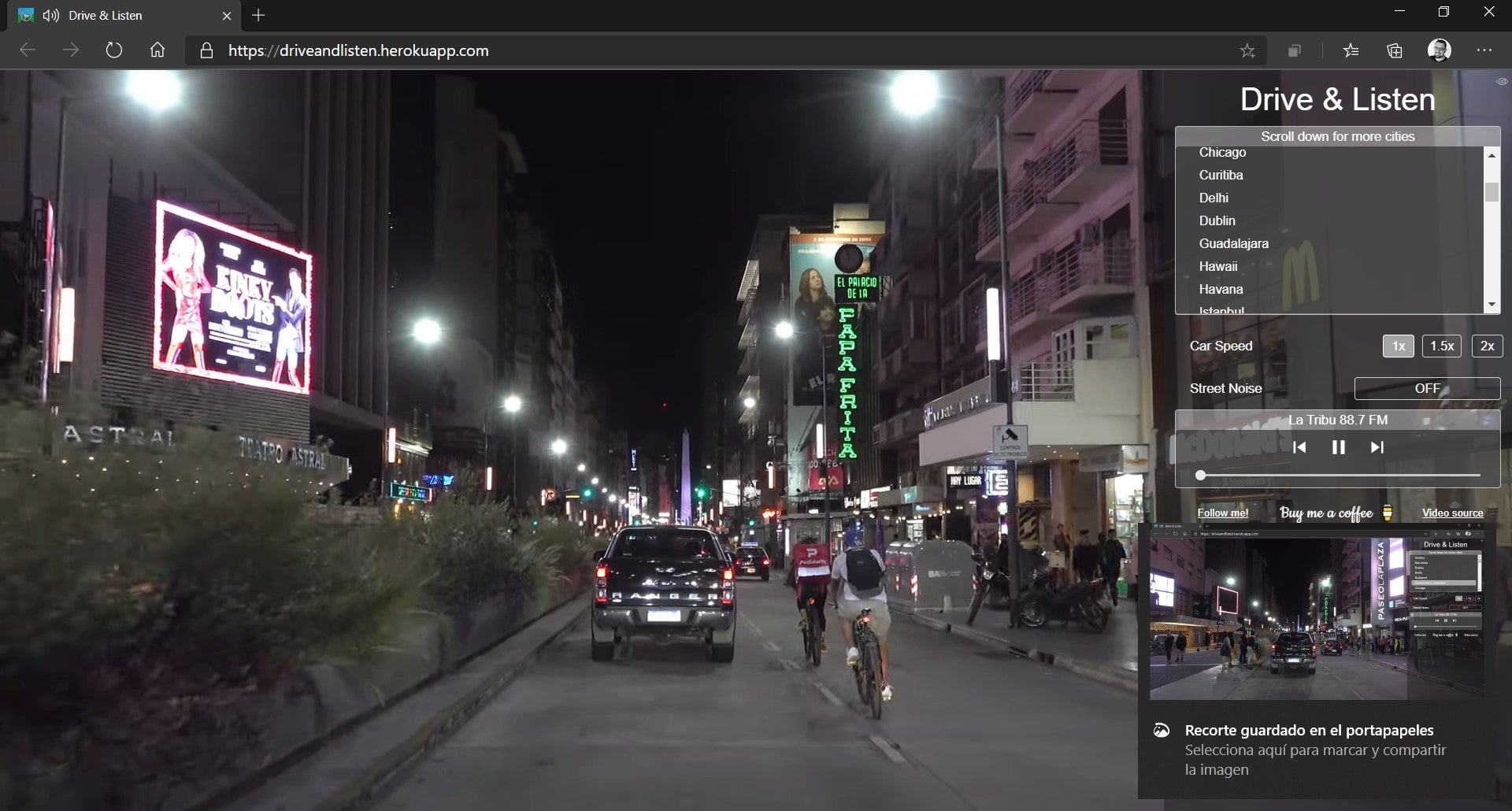Viewport: 1512px width, 811px height.
Task: Skip to the next radio station
Action: [1377, 447]
